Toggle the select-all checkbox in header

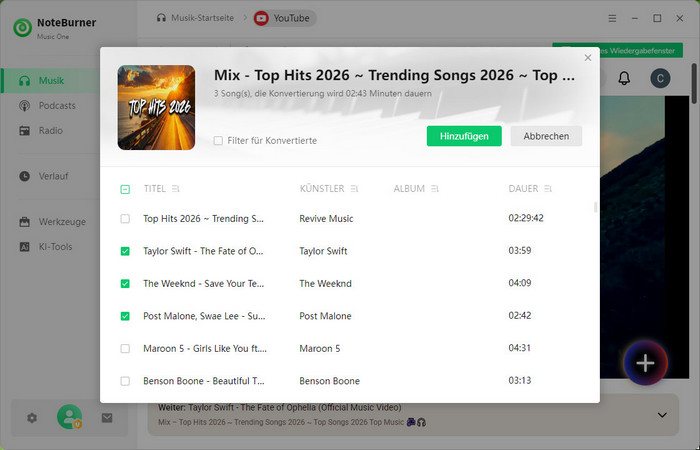pyautogui.click(x=125, y=189)
